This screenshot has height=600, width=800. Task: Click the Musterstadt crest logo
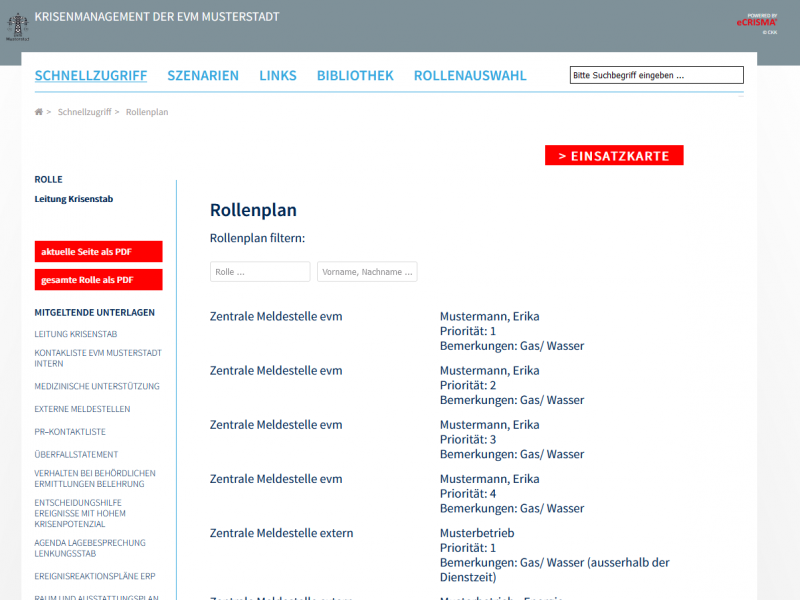pyautogui.click(x=16, y=25)
